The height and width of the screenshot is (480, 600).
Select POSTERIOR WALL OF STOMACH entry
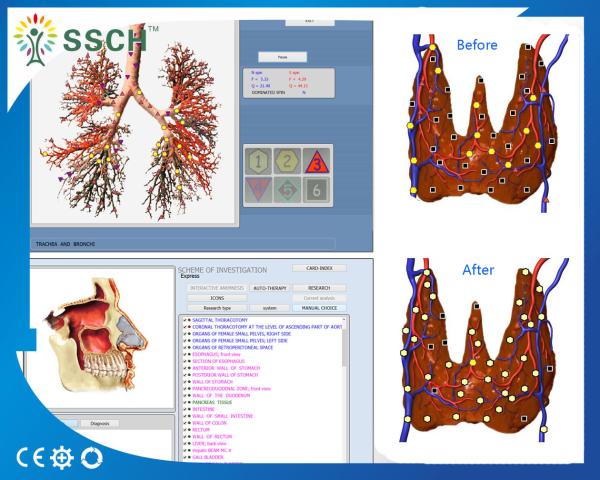click(225, 375)
